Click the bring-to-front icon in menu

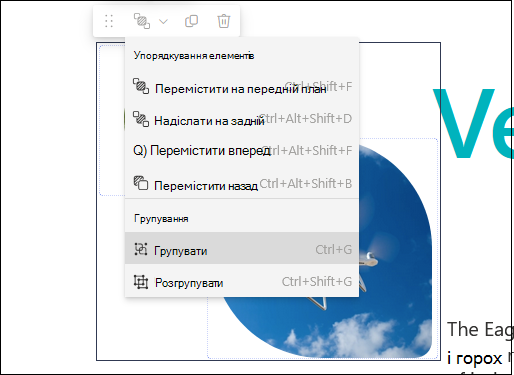141,86
